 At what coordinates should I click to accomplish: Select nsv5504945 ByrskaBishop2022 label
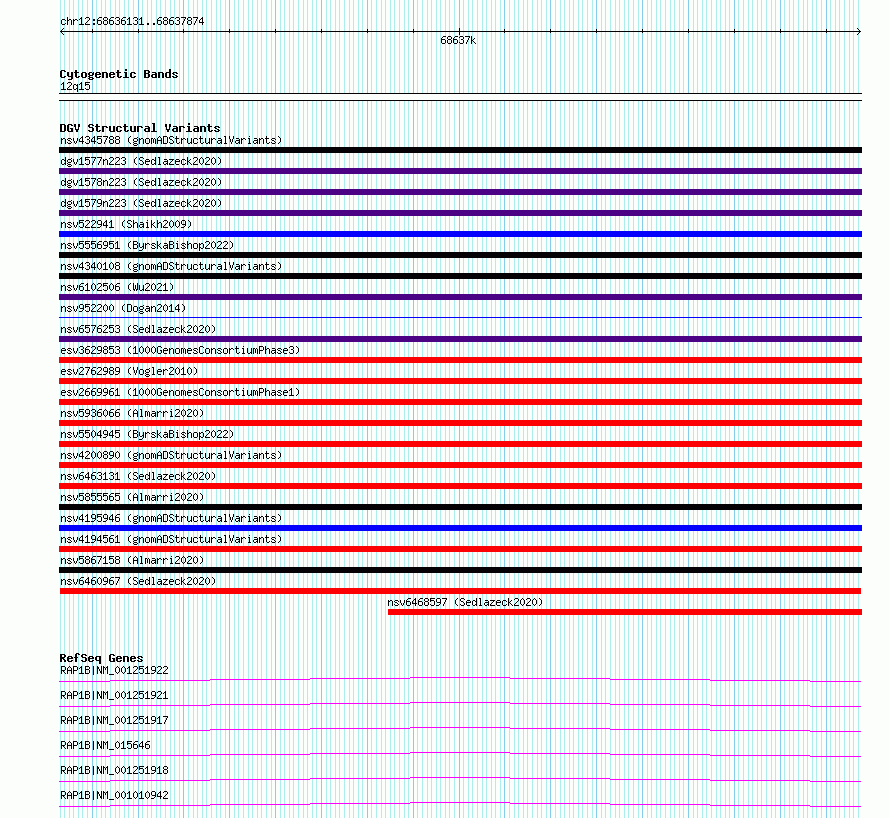pyautogui.click(x=147, y=434)
